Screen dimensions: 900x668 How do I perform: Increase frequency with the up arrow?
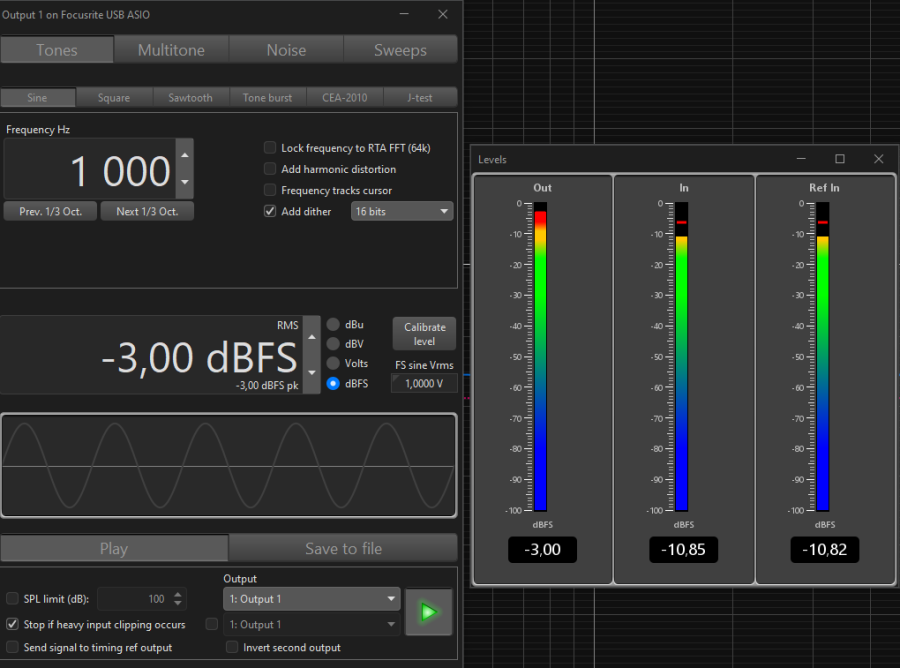[185, 155]
